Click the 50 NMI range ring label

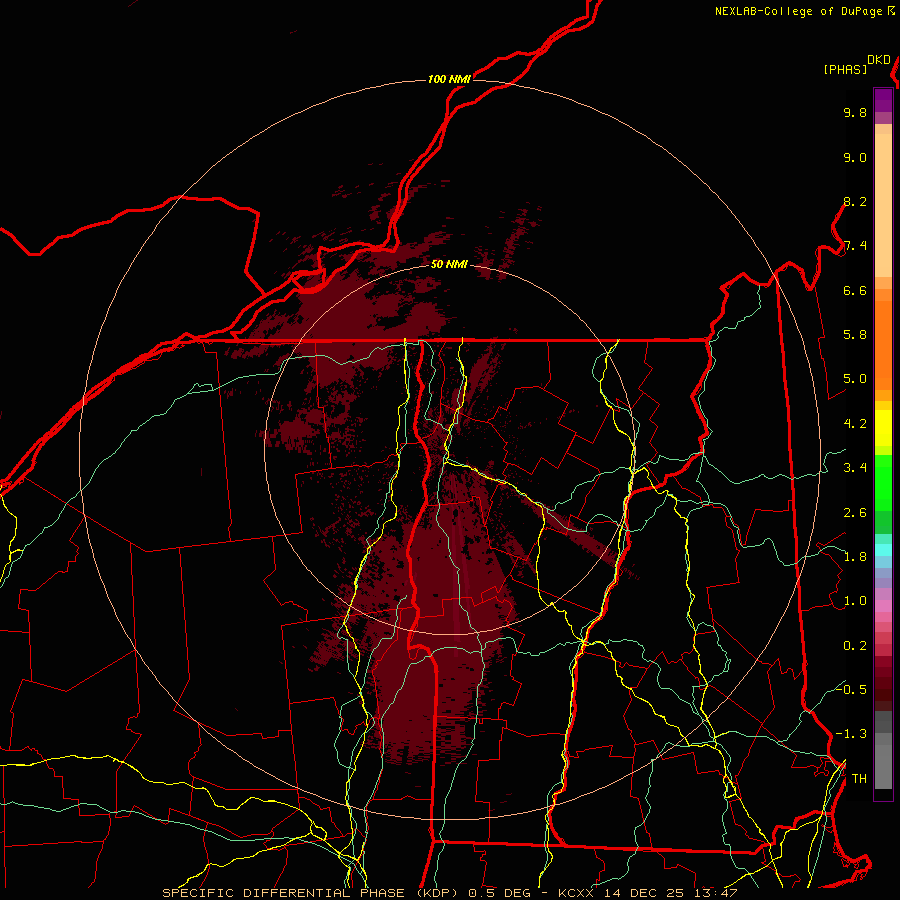click(x=449, y=264)
